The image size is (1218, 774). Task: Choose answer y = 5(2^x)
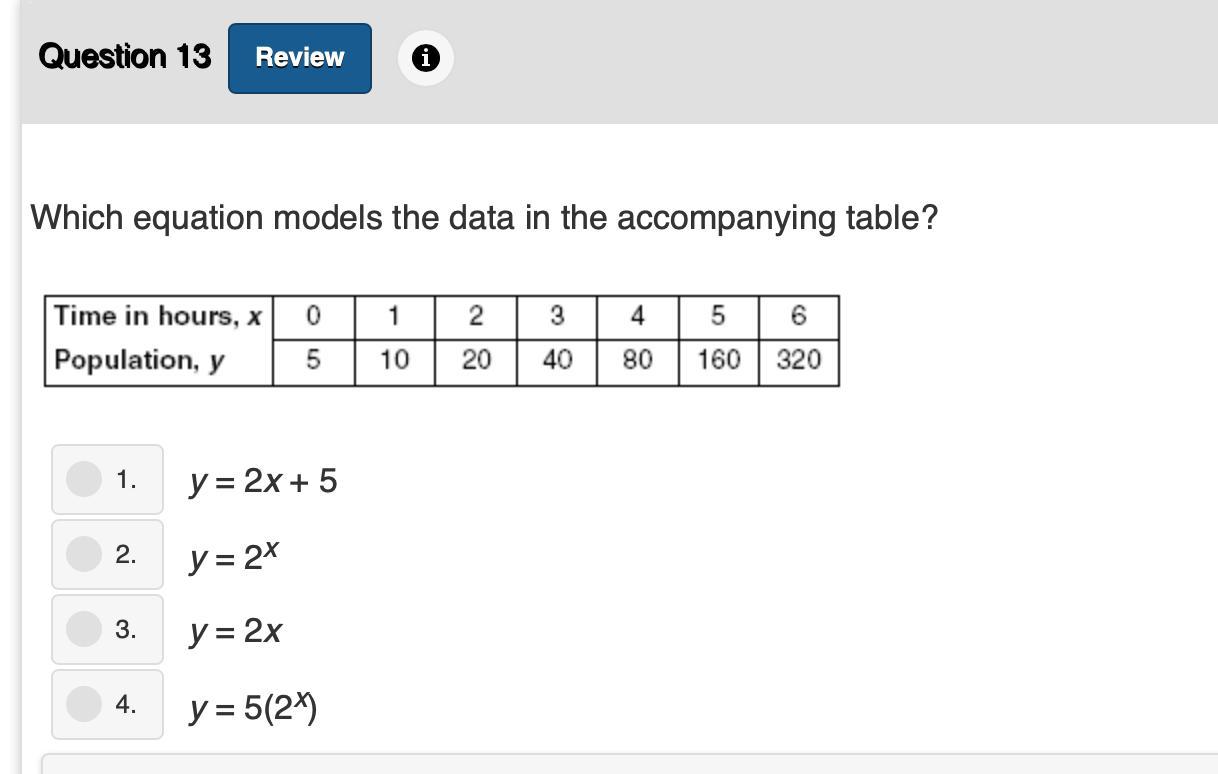[x=253, y=707]
